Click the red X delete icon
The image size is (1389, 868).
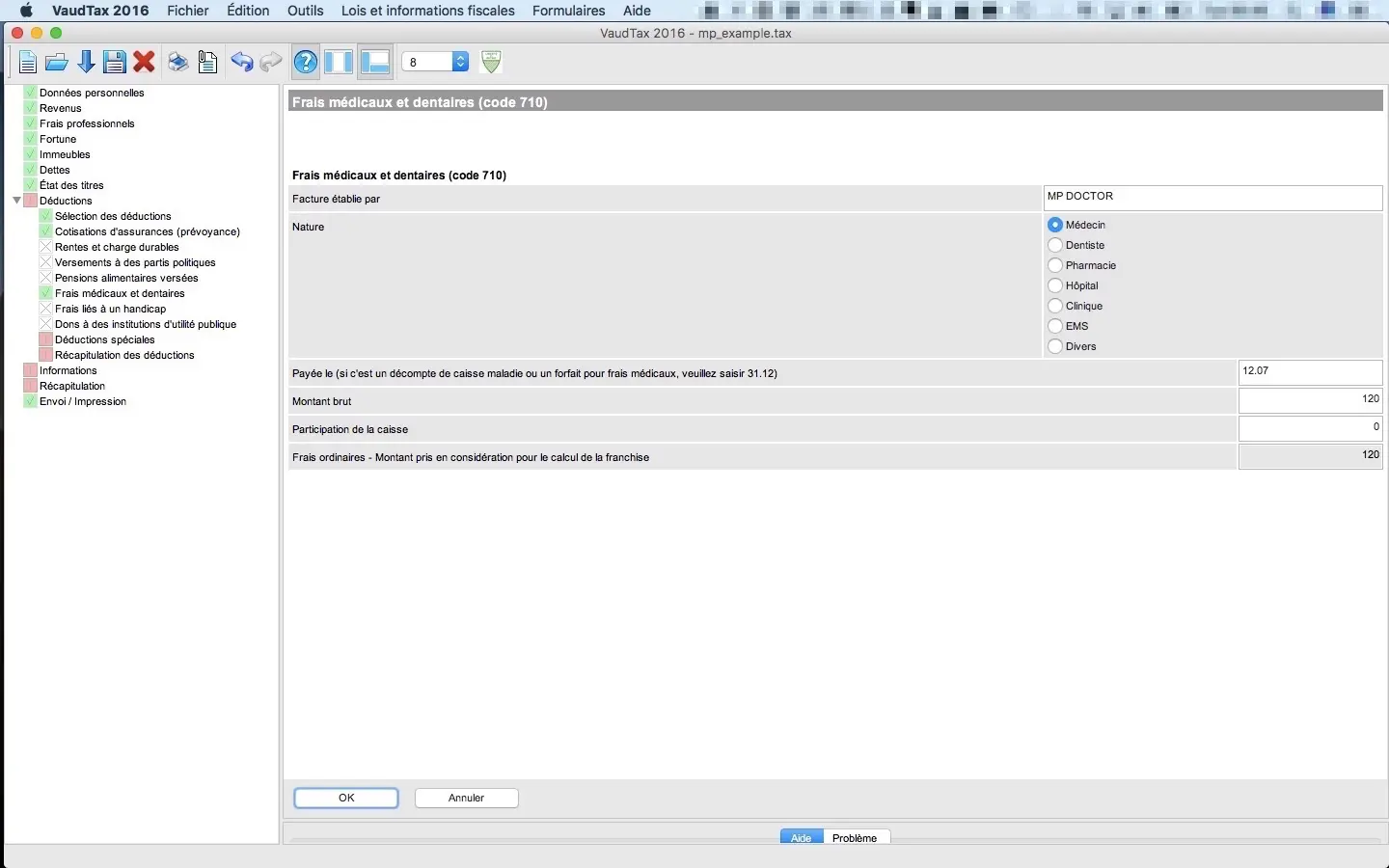click(x=145, y=63)
